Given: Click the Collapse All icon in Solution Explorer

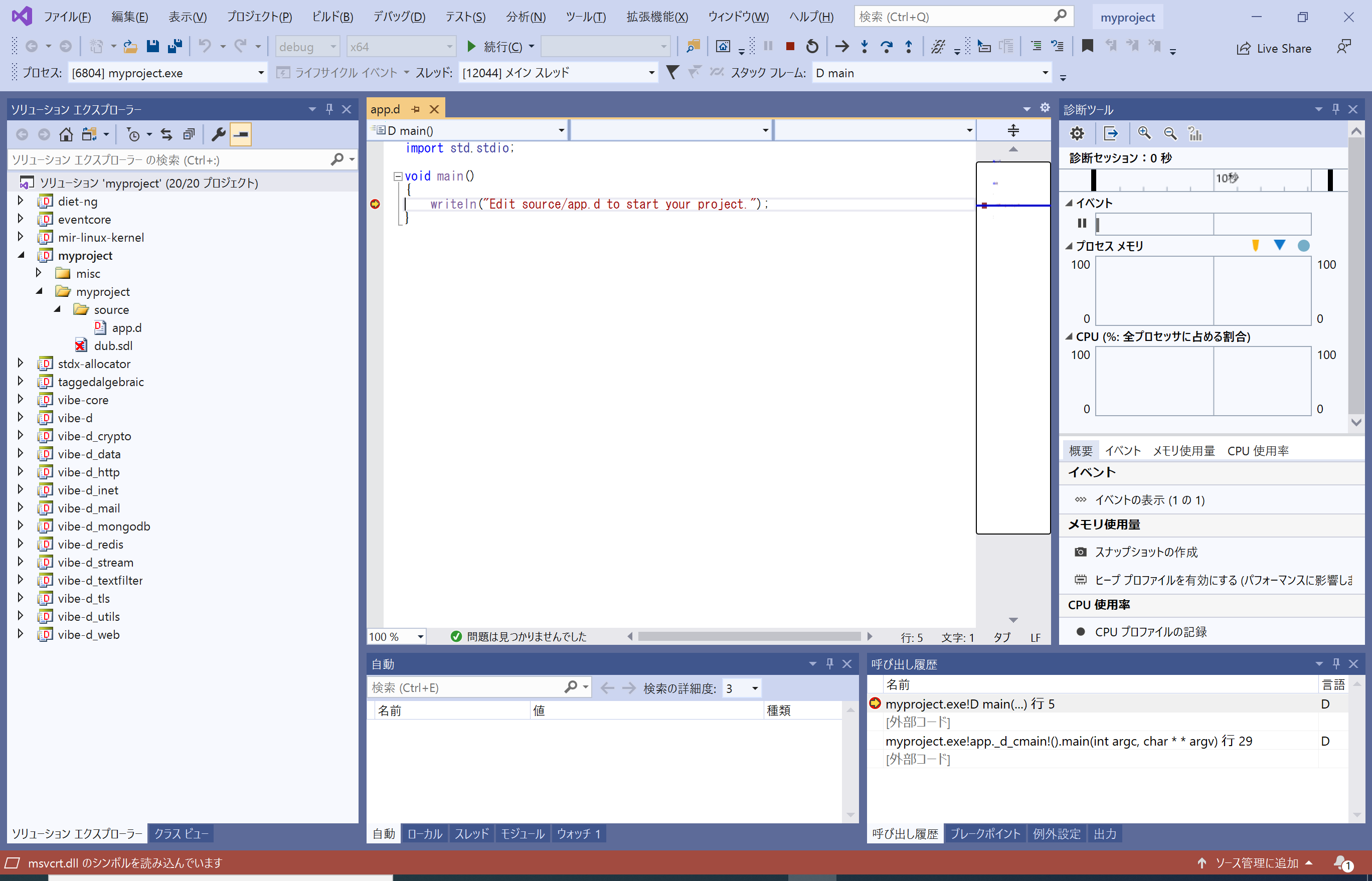Looking at the screenshot, I should [x=189, y=134].
